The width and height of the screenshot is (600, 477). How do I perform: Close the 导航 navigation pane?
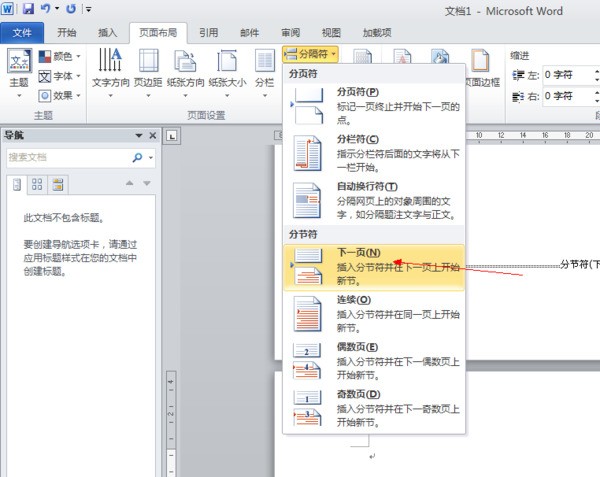point(153,135)
